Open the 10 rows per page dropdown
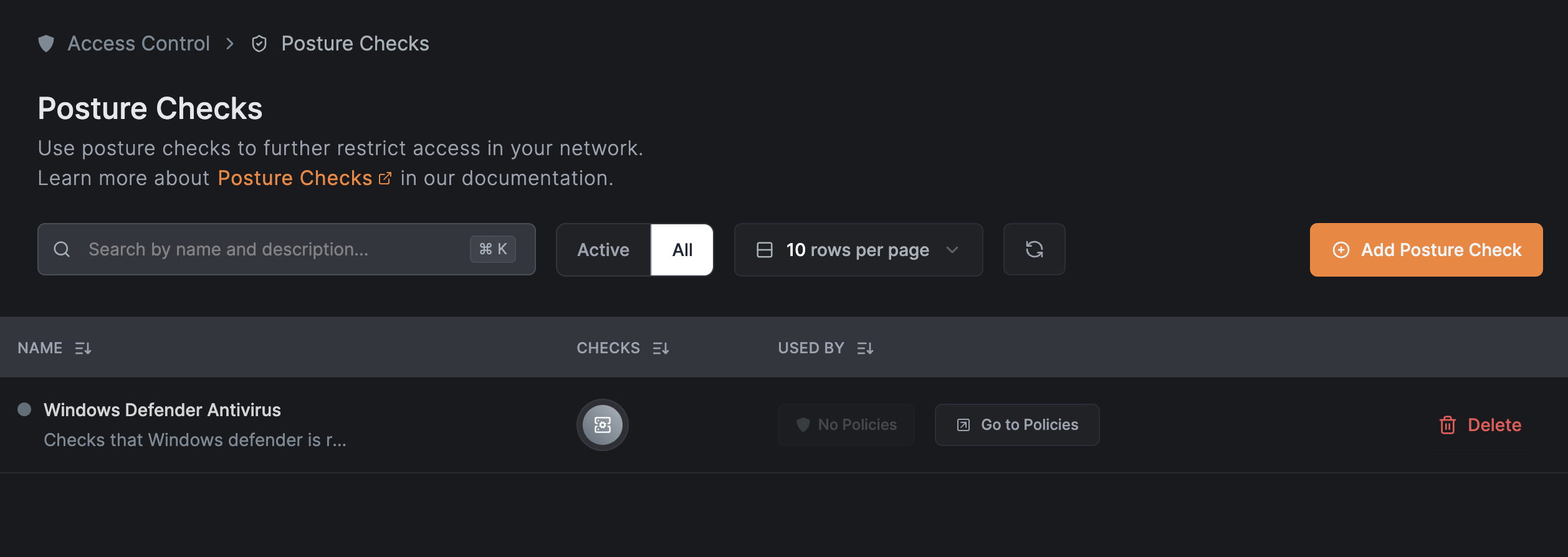The height and width of the screenshot is (557, 1568). pos(858,250)
